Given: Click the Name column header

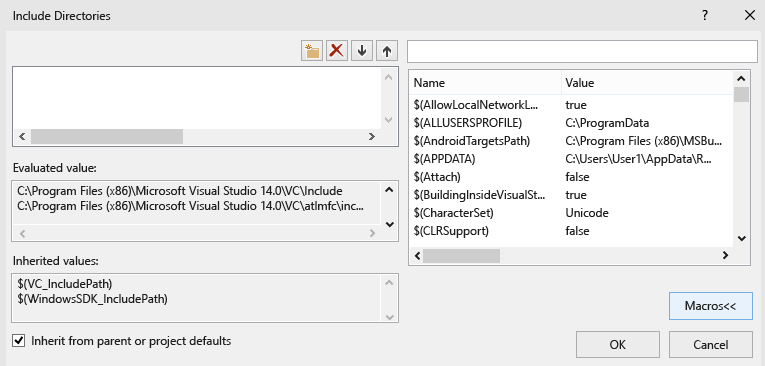Looking at the screenshot, I should (485, 82).
